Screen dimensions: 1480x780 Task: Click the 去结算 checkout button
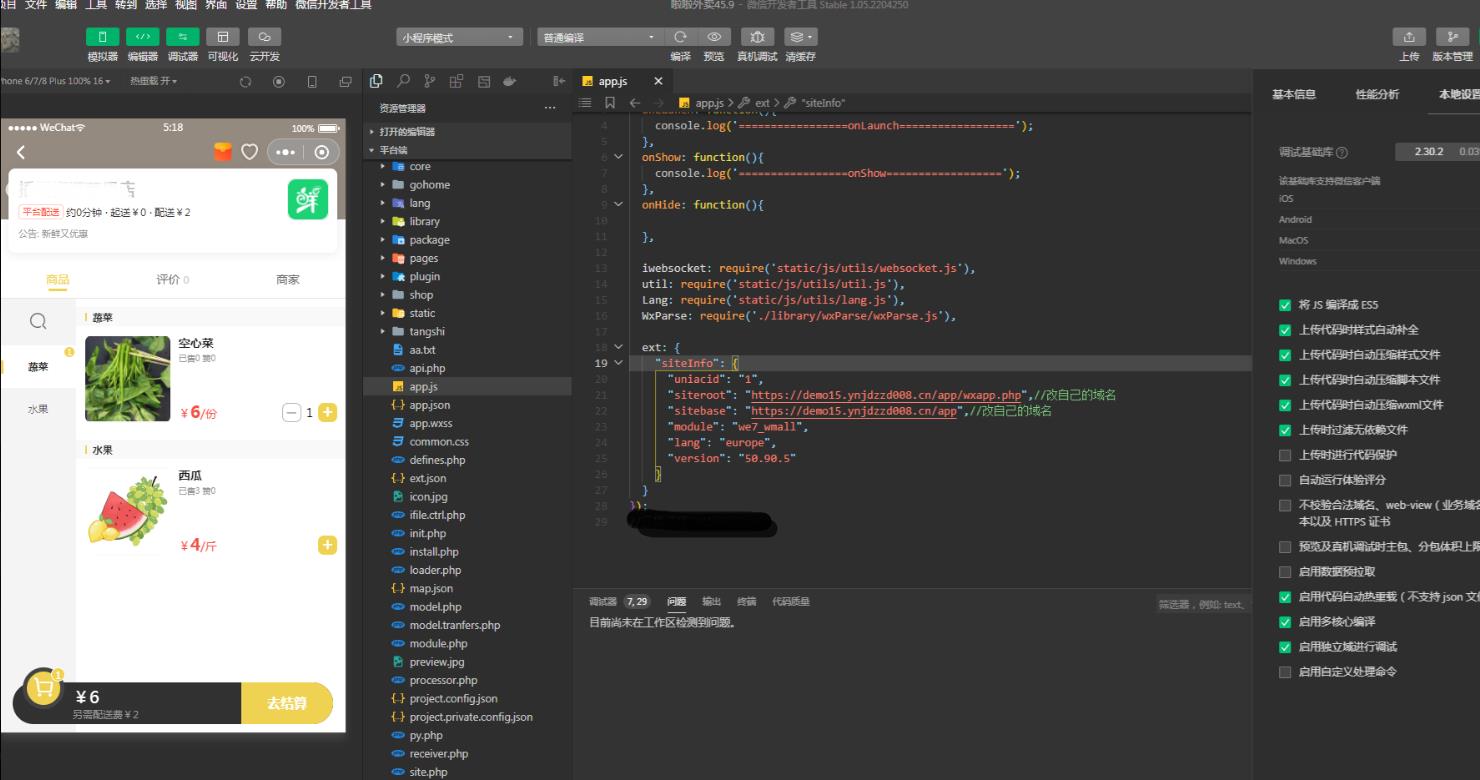click(x=287, y=703)
